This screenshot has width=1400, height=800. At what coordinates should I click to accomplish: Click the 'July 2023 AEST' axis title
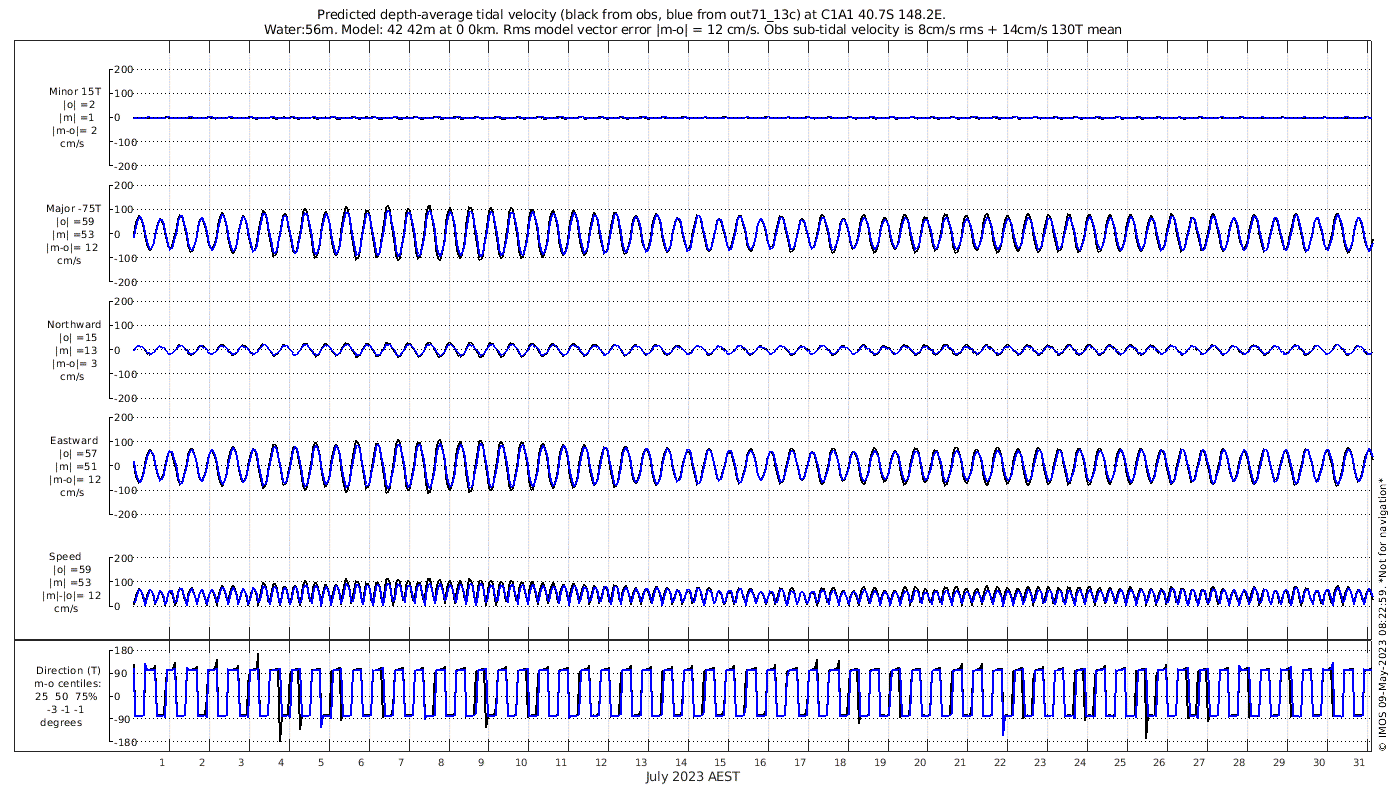[692, 777]
